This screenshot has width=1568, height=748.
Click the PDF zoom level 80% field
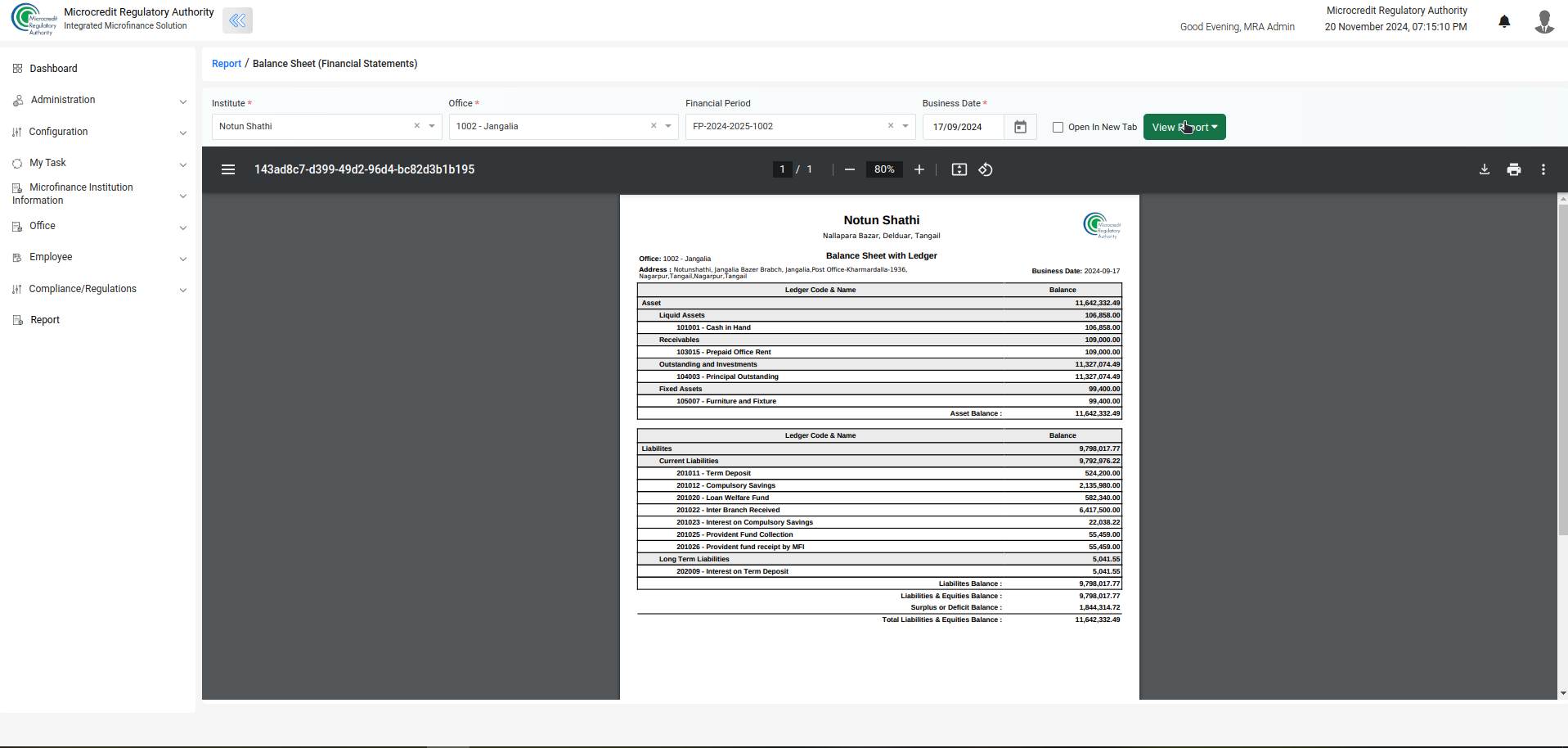(x=884, y=169)
